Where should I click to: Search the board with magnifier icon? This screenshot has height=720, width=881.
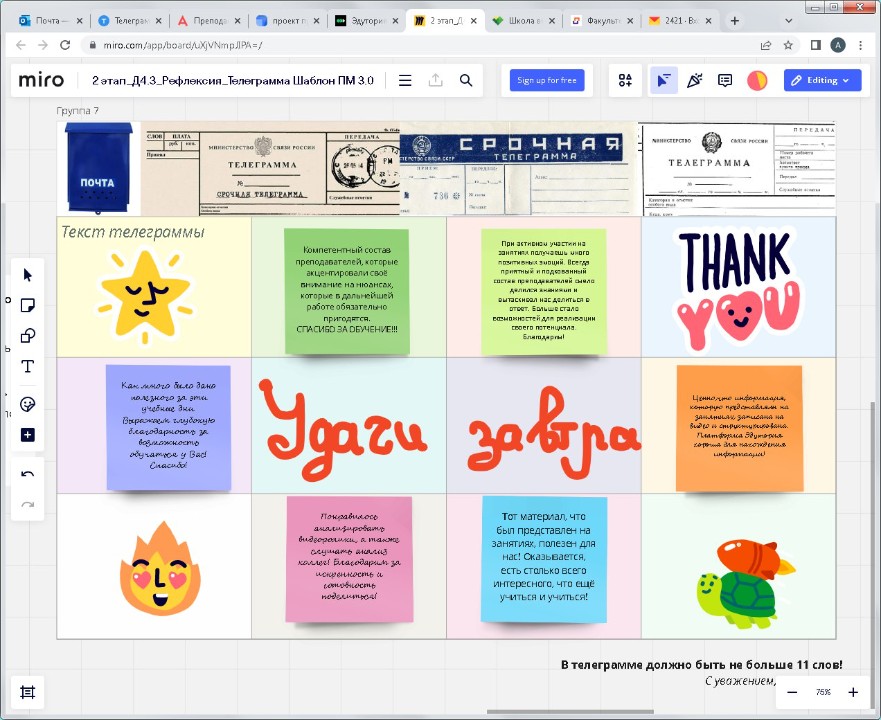(x=466, y=81)
